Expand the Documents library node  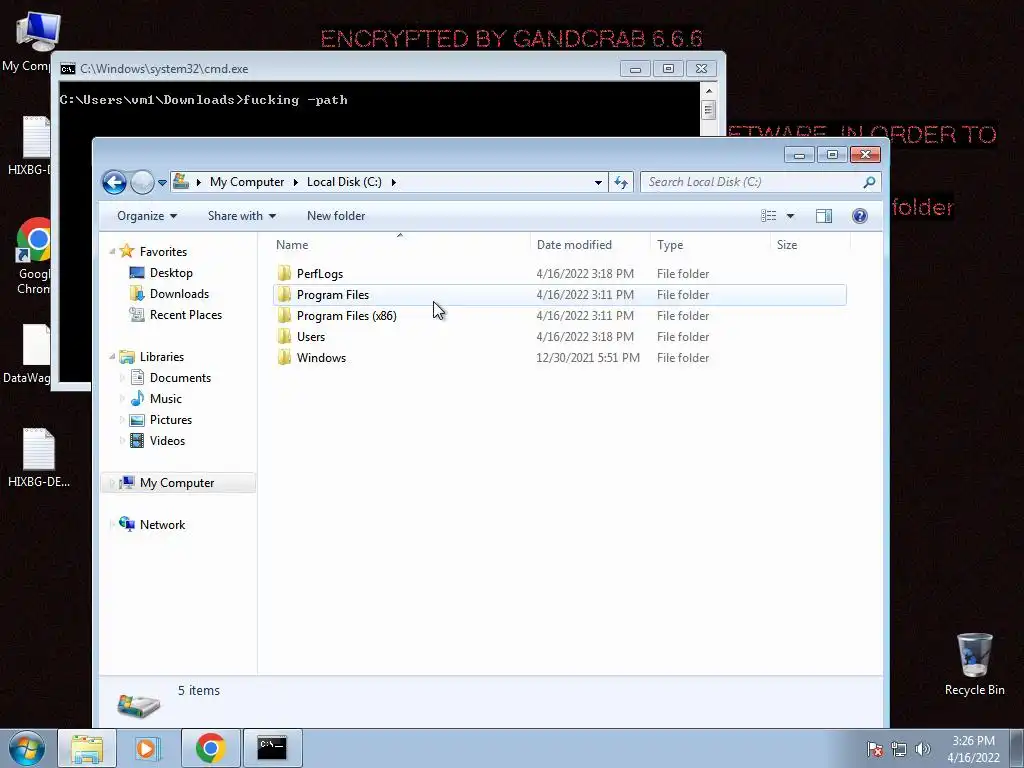click(x=122, y=377)
